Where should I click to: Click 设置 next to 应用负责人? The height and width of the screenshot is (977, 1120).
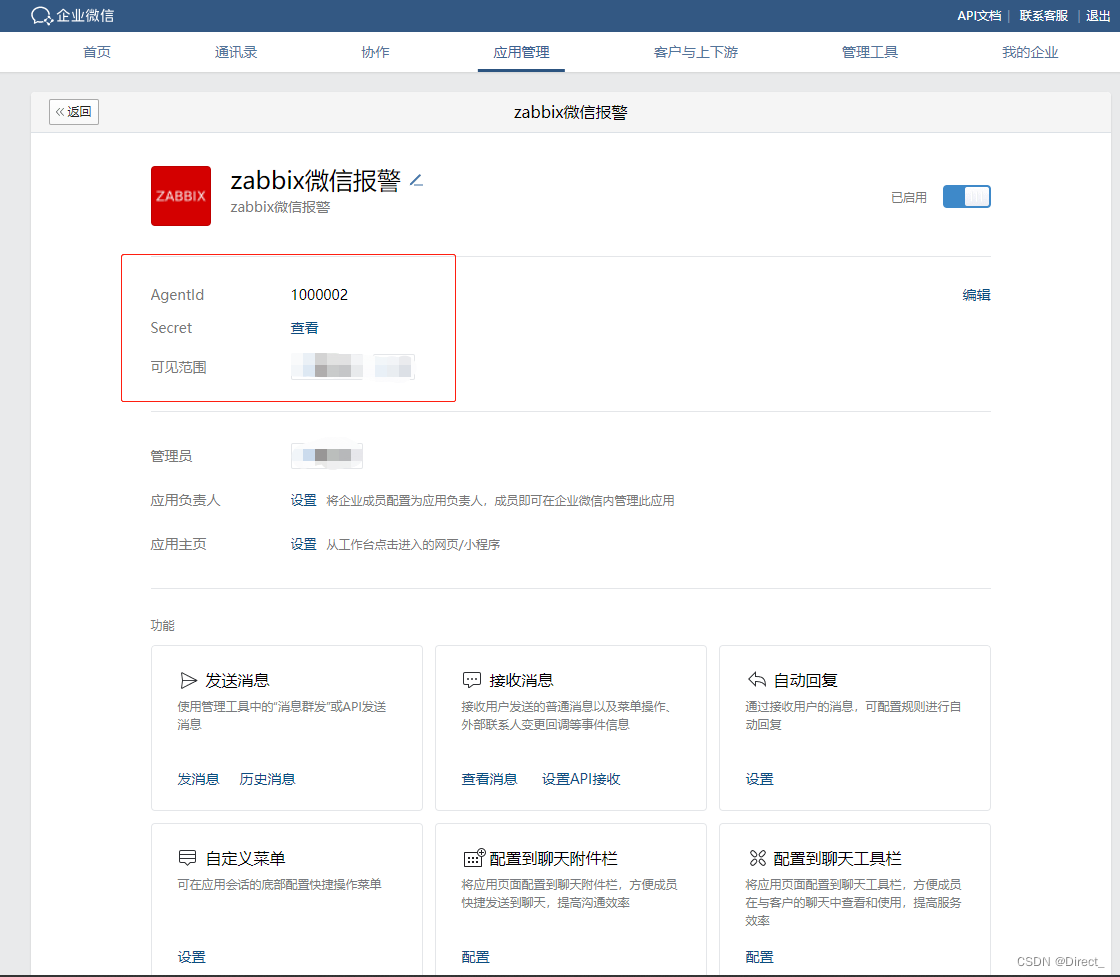(x=304, y=501)
